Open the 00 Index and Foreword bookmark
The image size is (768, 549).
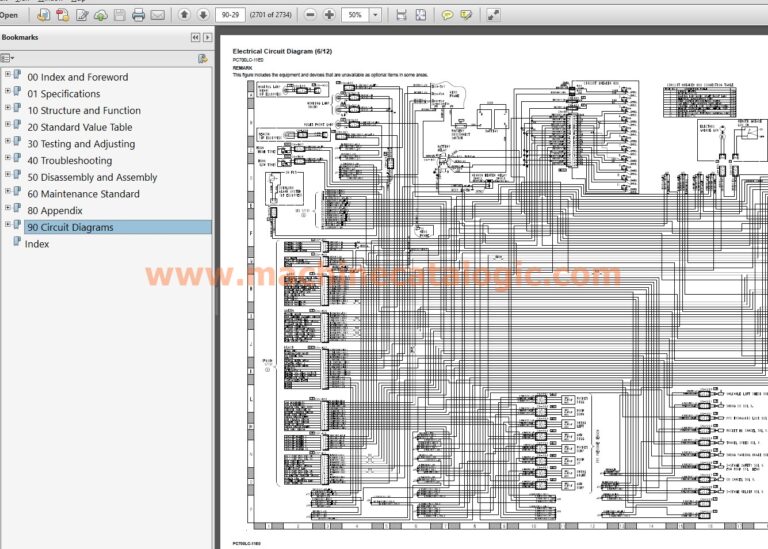78,77
